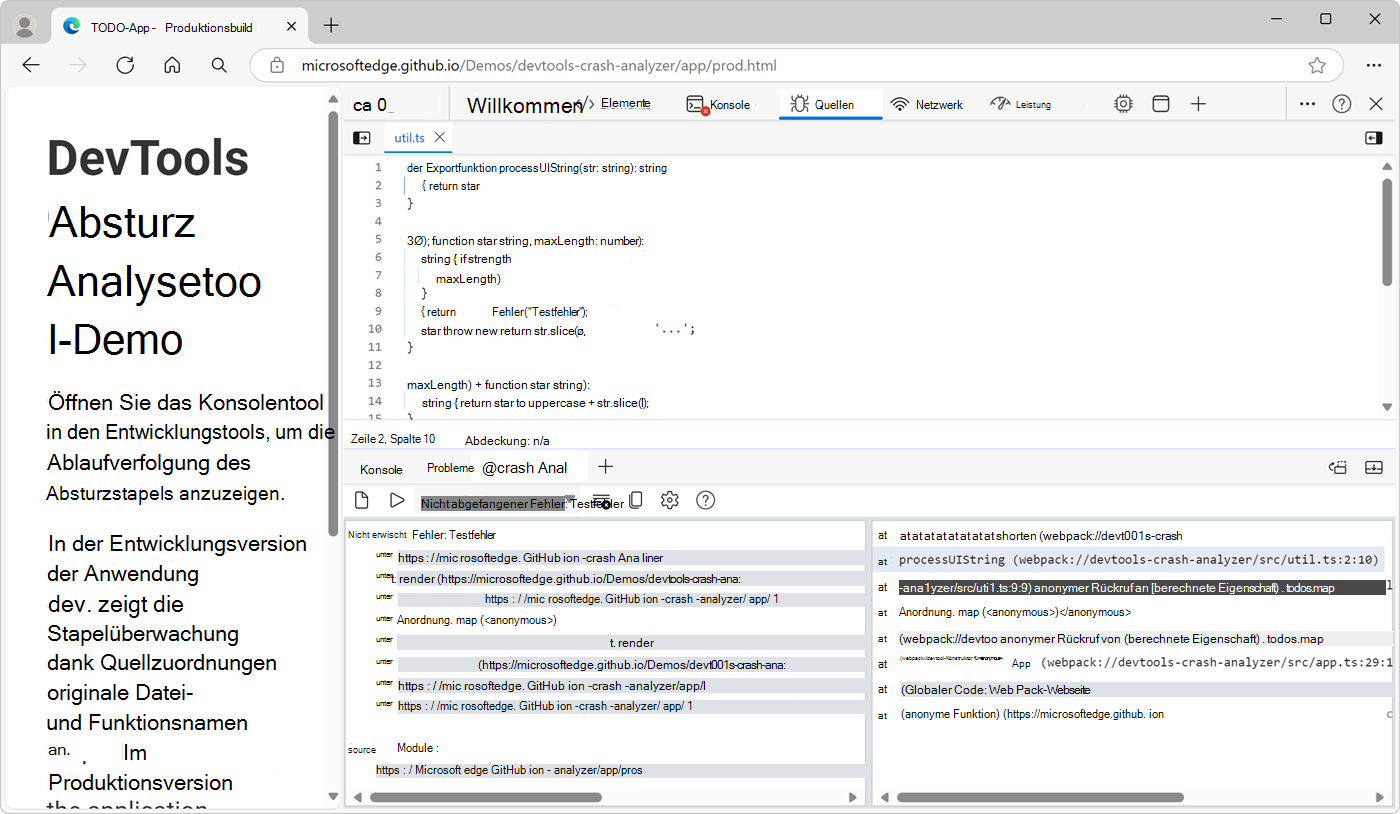Reload the page with the refresh icon
The image size is (1400, 814).
[125, 65]
